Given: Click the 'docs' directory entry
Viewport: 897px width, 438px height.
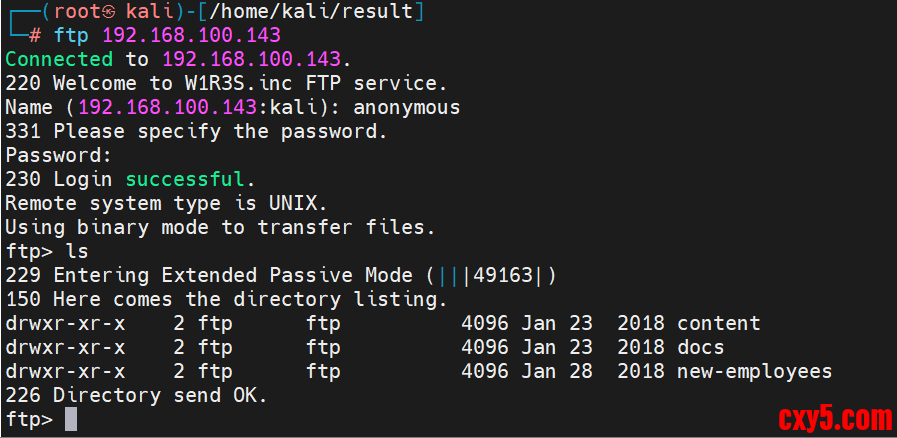Looking at the screenshot, I should 700,348.
